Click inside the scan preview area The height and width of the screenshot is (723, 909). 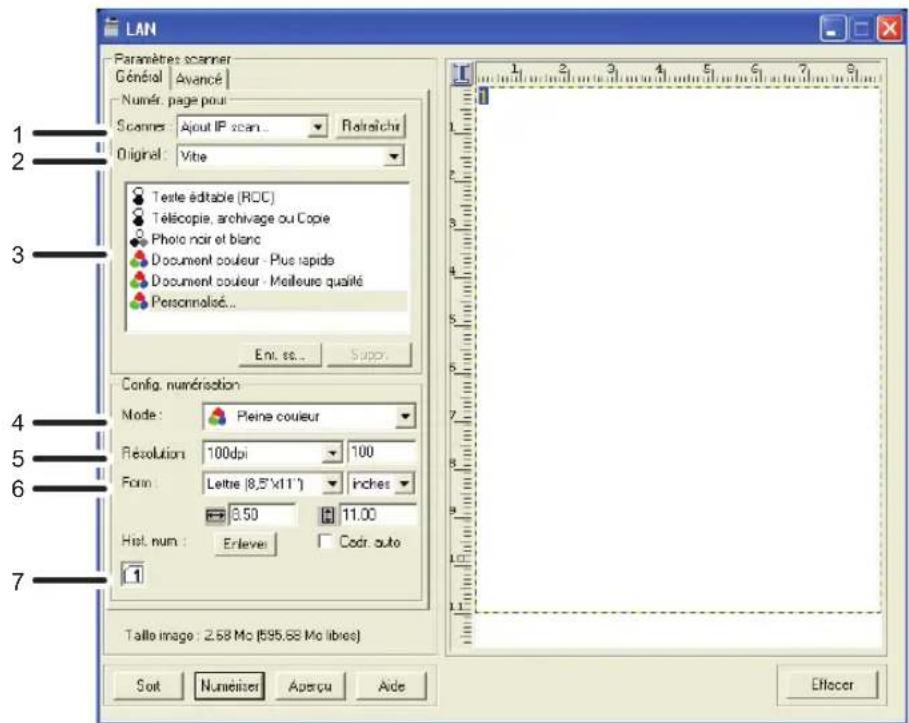click(678, 350)
